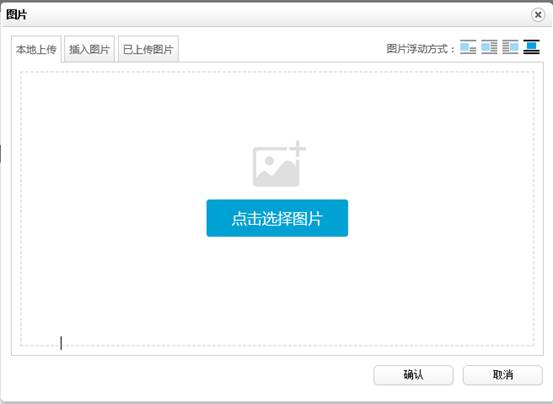Screen dimensions: 553x404
Task: Click the blue 点击选择图片 button
Action: [x=277, y=218]
